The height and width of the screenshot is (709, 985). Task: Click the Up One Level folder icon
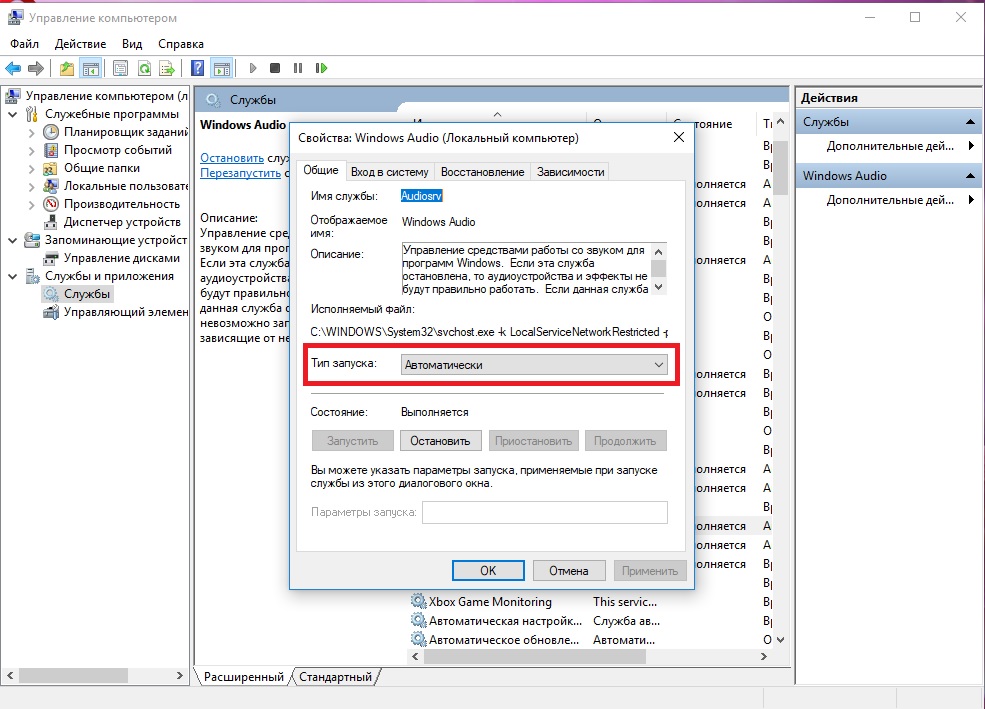(67, 68)
